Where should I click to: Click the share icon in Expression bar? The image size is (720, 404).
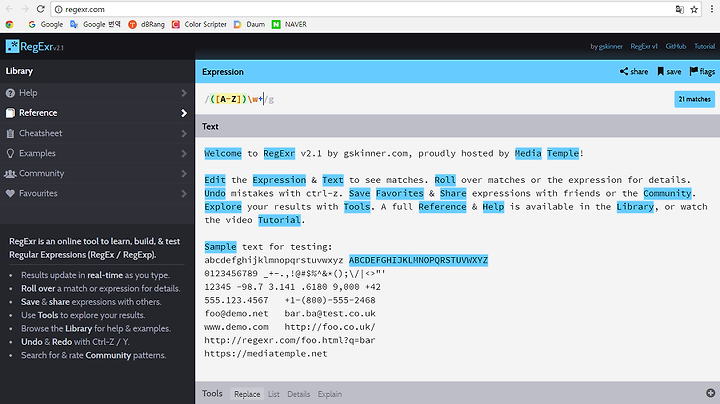pos(624,71)
